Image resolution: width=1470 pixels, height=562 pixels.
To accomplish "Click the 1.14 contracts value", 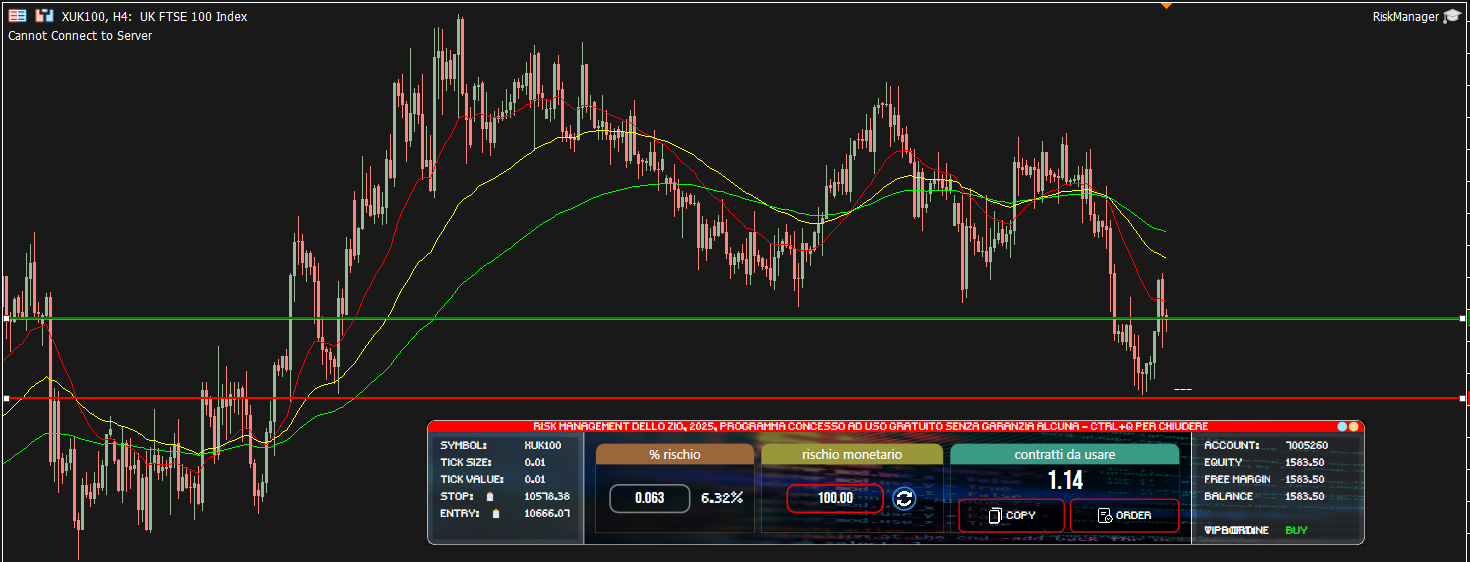I will point(1065,481).
